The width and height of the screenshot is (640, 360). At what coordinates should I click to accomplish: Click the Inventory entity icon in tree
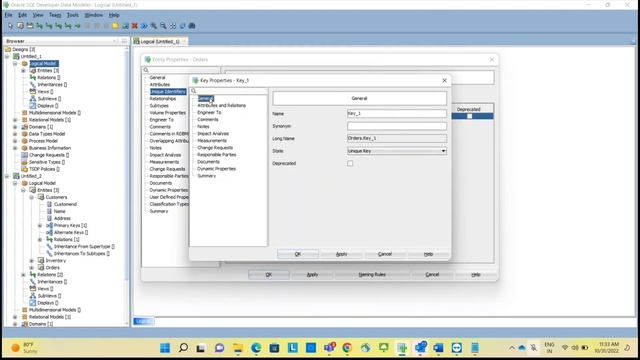[41, 260]
